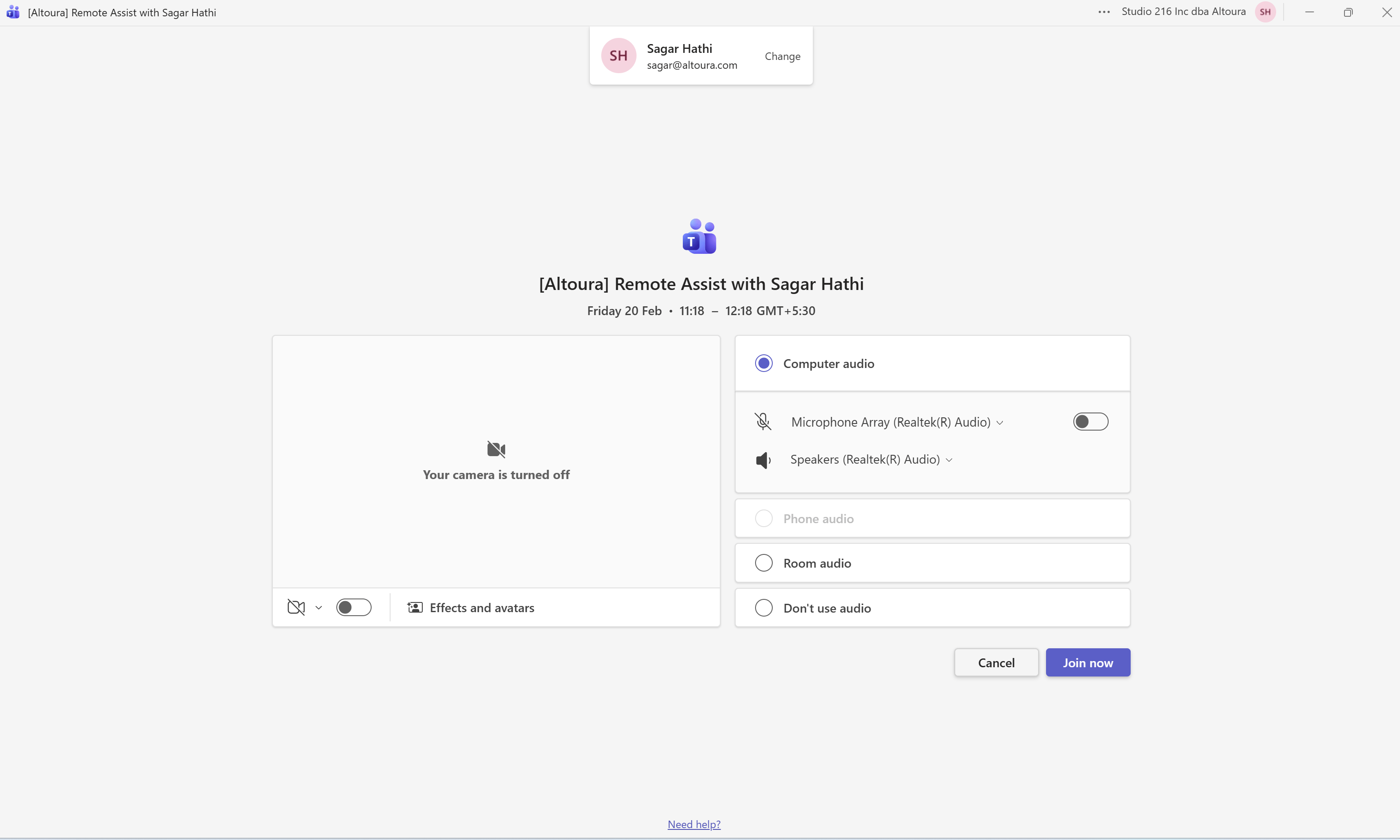Click the SH profile avatar in title bar

coord(1265,12)
